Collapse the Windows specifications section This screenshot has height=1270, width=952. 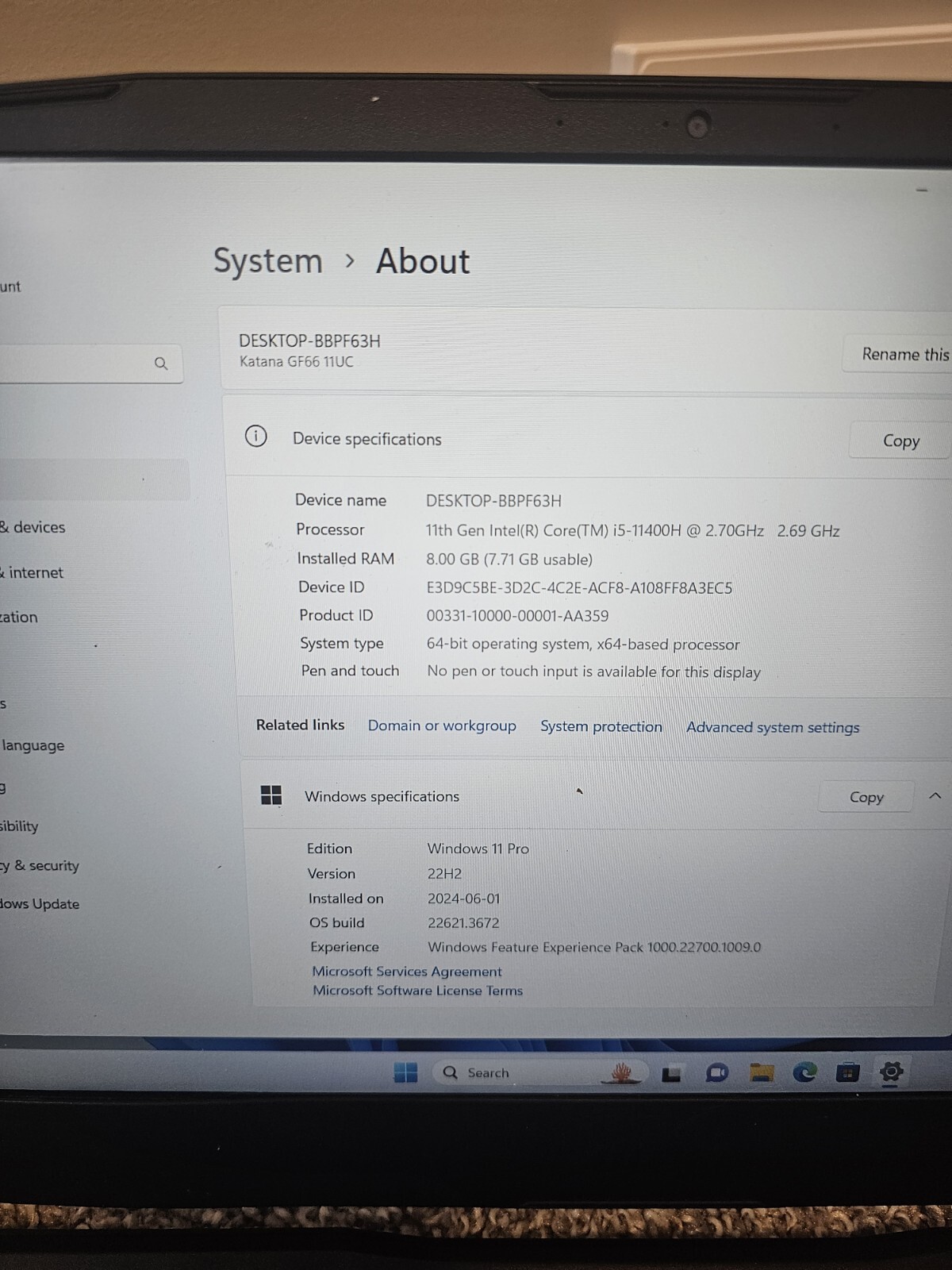click(935, 795)
